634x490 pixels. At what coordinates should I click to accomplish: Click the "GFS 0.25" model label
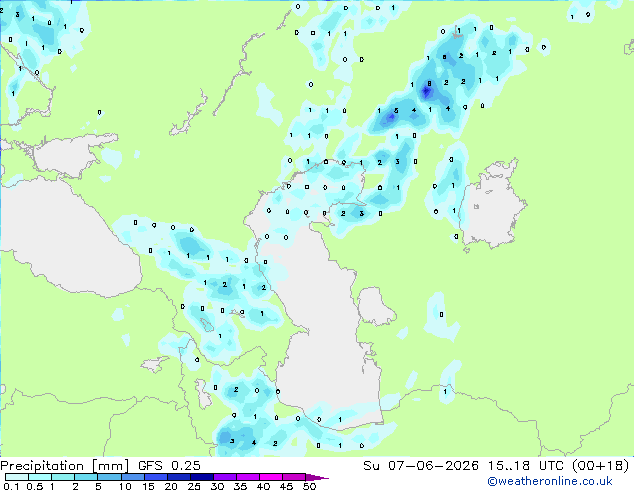pyautogui.click(x=169, y=466)
